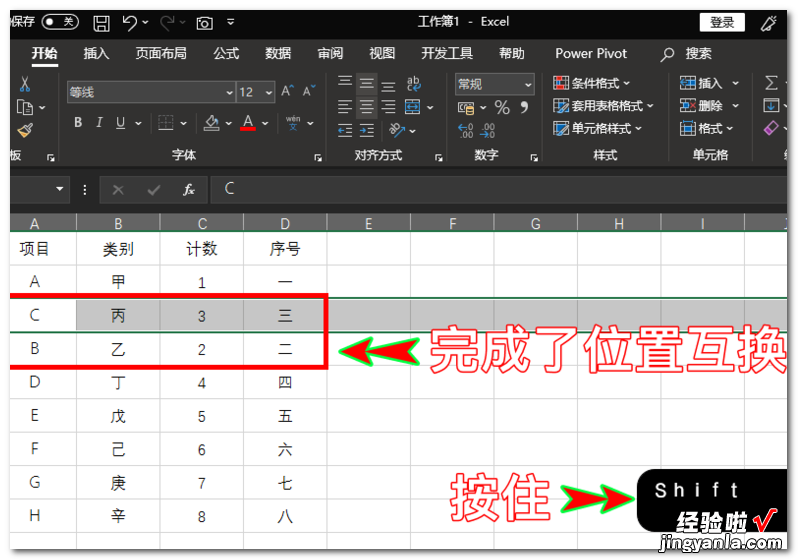Toggle middle vertical alignment
The height and width of the screenshot is (560, 798).
click(x=366, y=83)
